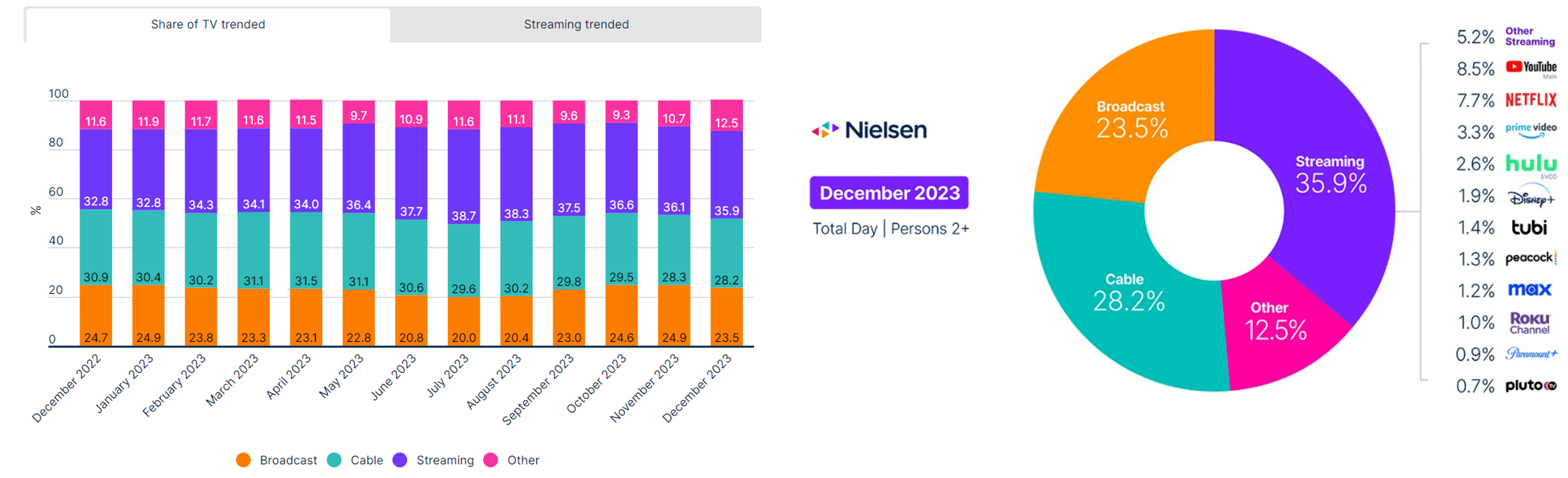Click the Max logo
The image size is (1568, 478).
(1529, 290)
